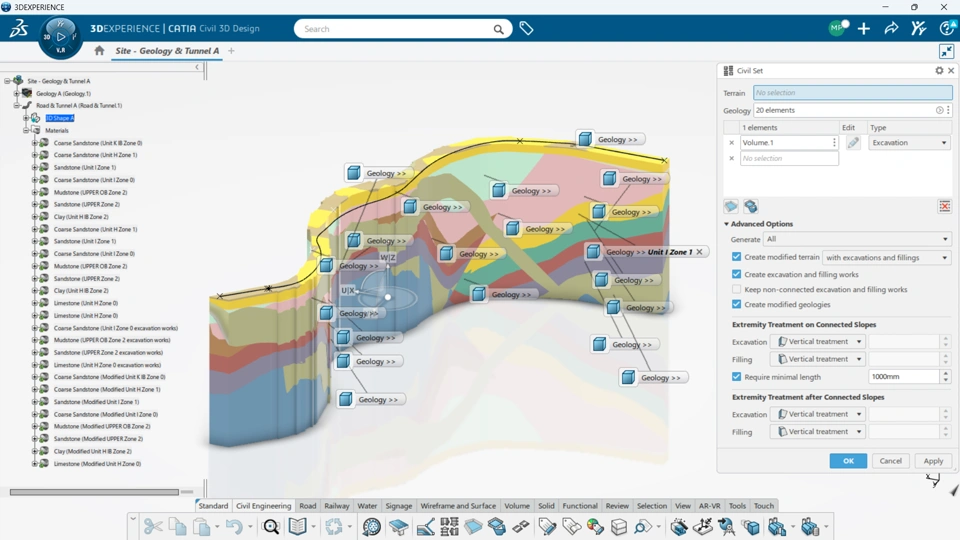Open new tab with plus beside title
960x540 pixels.
(x=231, y=51)
